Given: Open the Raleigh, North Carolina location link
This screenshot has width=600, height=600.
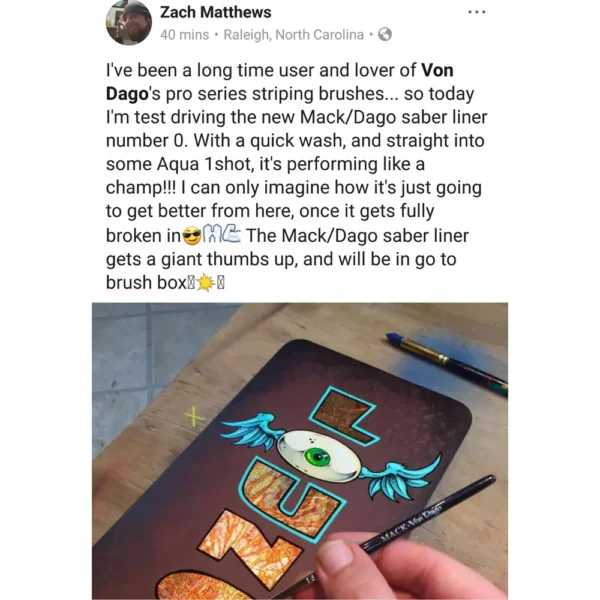Looking at the screenshot, I should click(293, 35).
